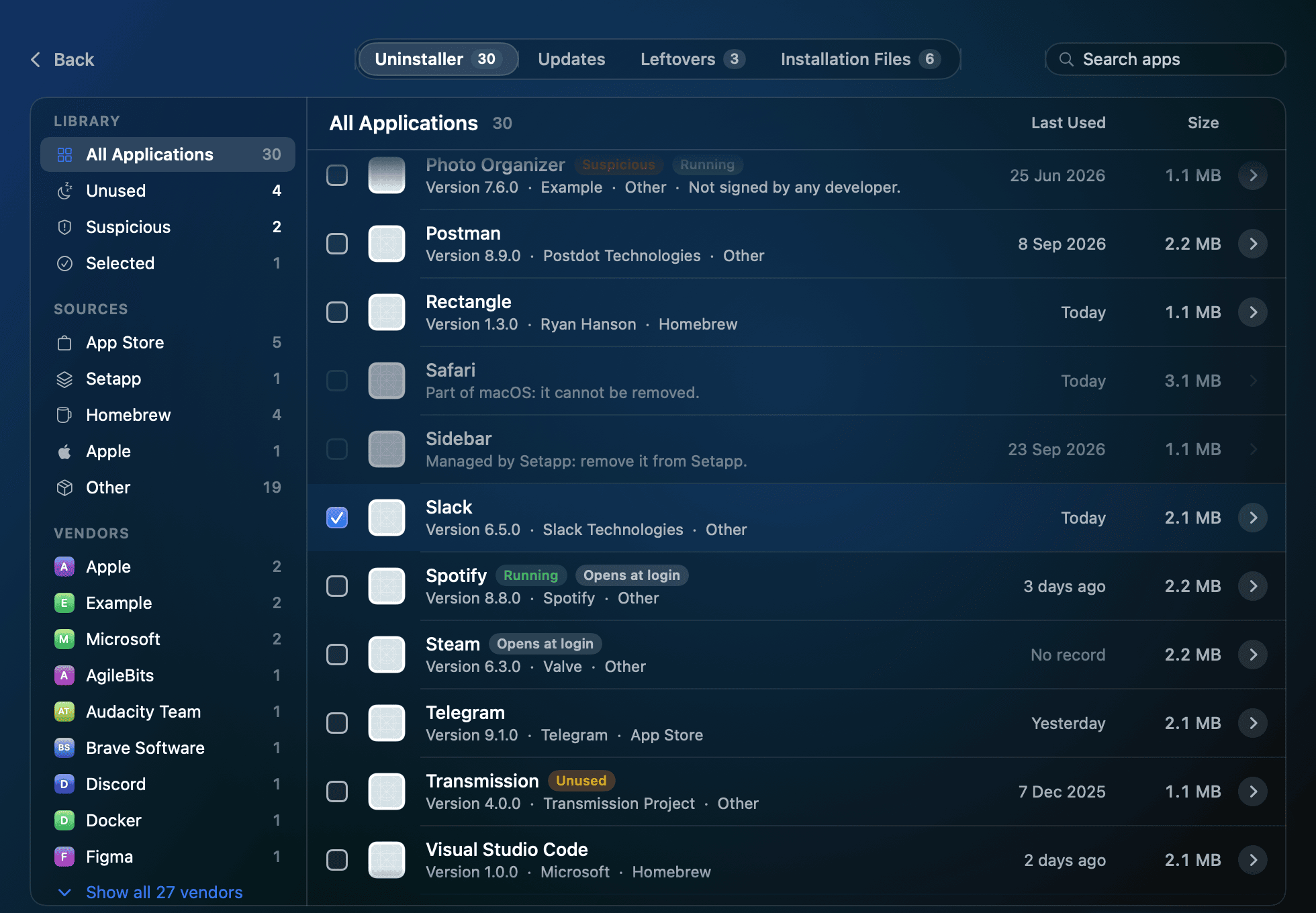Click the search magnifier icon
The height and width of the screenshot is (913, 1316).
tap(1066, 59)
